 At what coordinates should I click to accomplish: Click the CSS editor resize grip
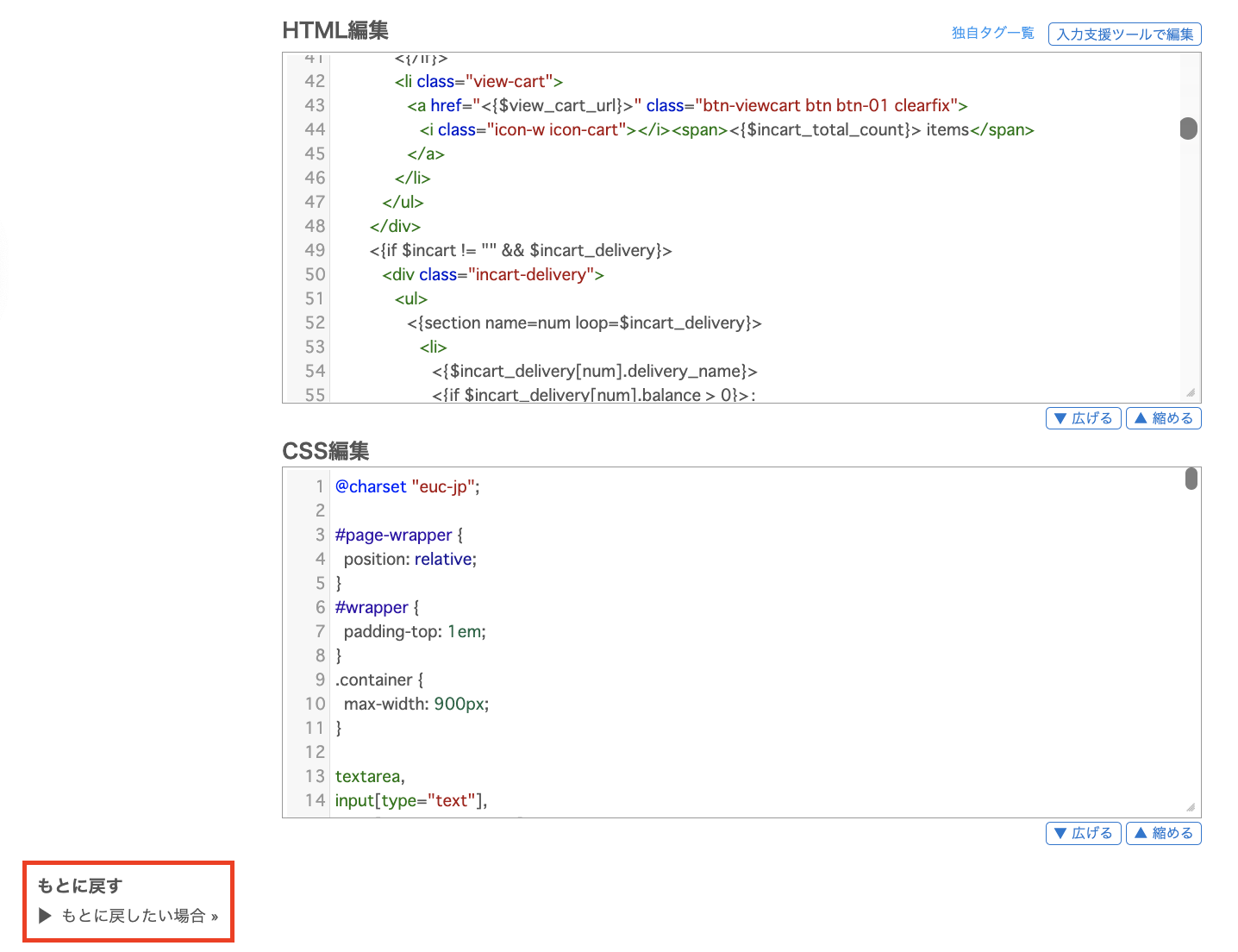tap(1190, 807)
